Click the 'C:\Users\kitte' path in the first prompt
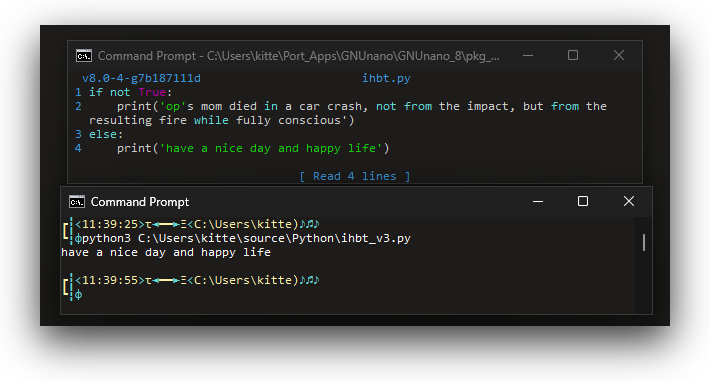Image resolution: width=710 pixels, height=381 pixels. point(243,224)
